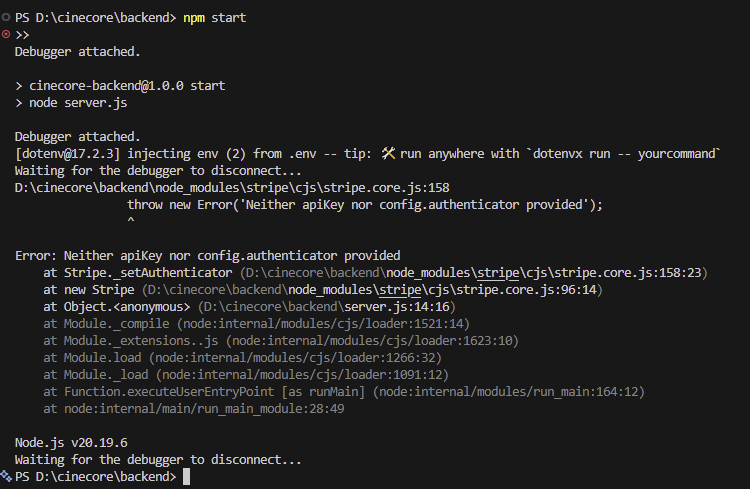Click the red failed-command decoration circle
Screen dimensions: 750x489
(x=6, y=34)
